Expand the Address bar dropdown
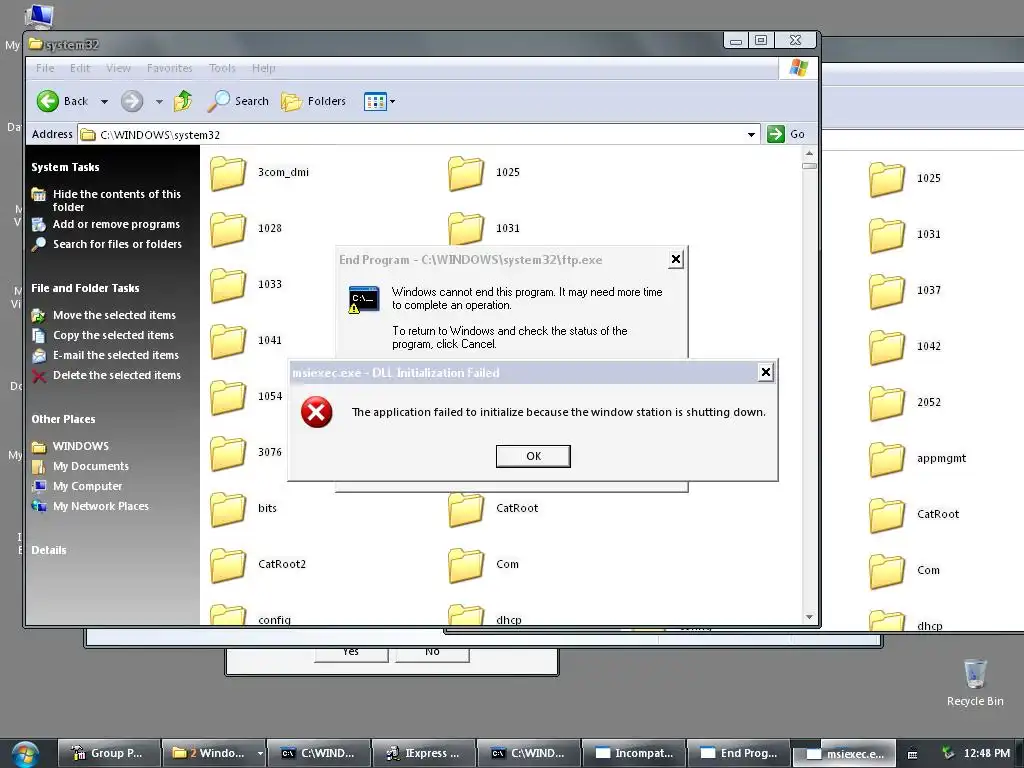Viewport: 1024px width, 768px height. (751, 135)
